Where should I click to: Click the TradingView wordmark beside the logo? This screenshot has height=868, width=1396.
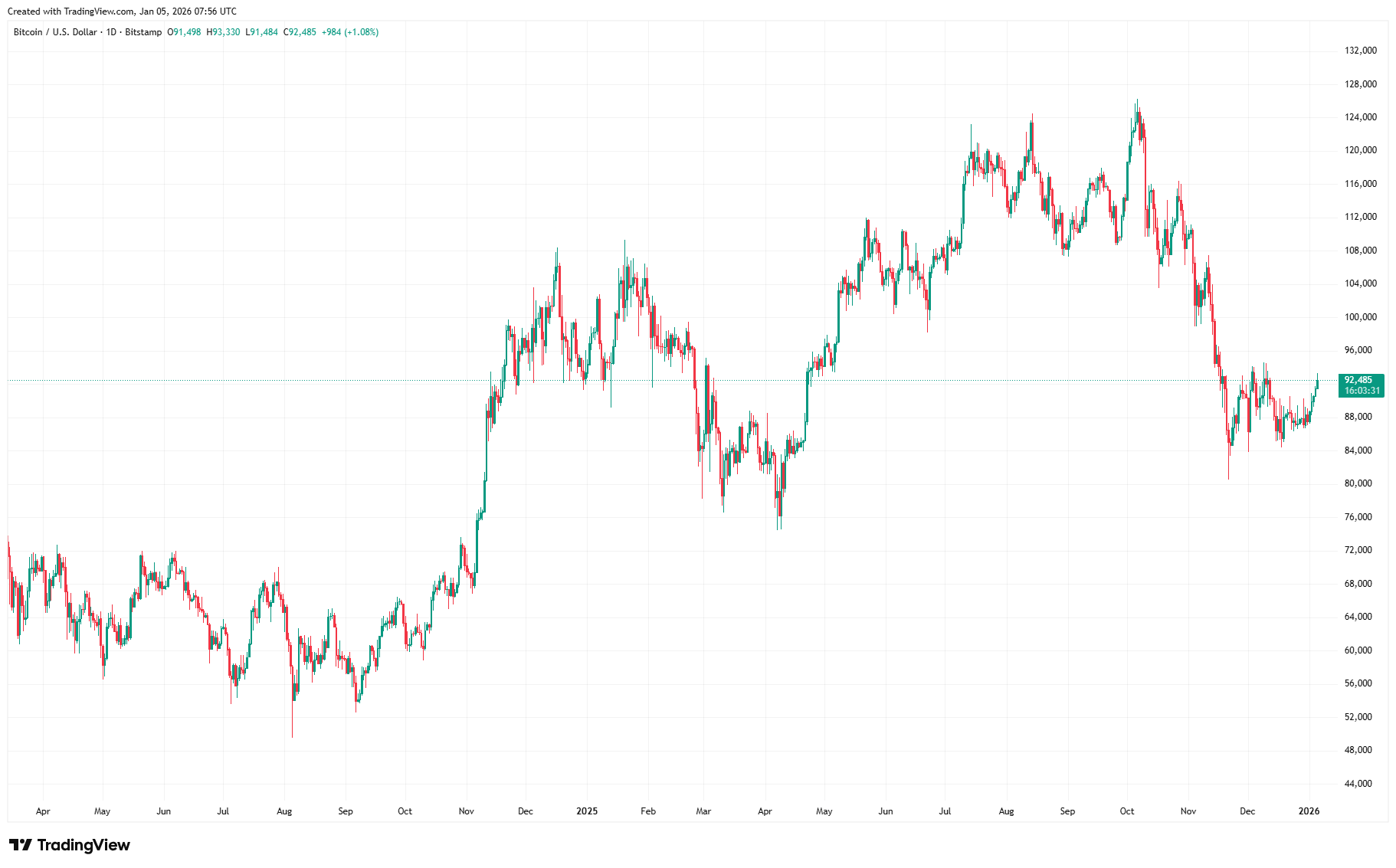pyautogui.click(x=84, y=845)
